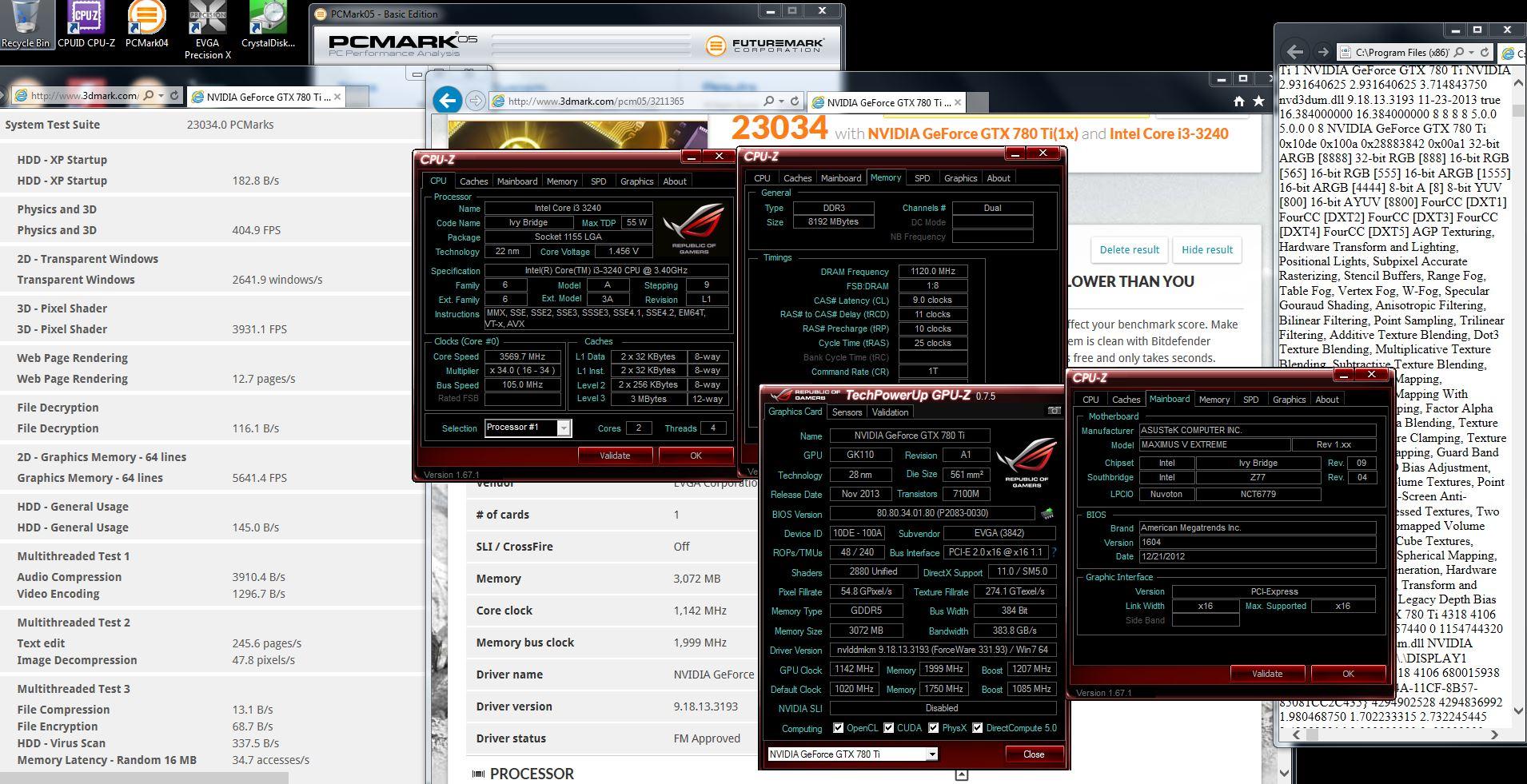The image size is (1527, 784).
Task: Refresh the left 3dmark browser window
Action: [x=174, y=95]
